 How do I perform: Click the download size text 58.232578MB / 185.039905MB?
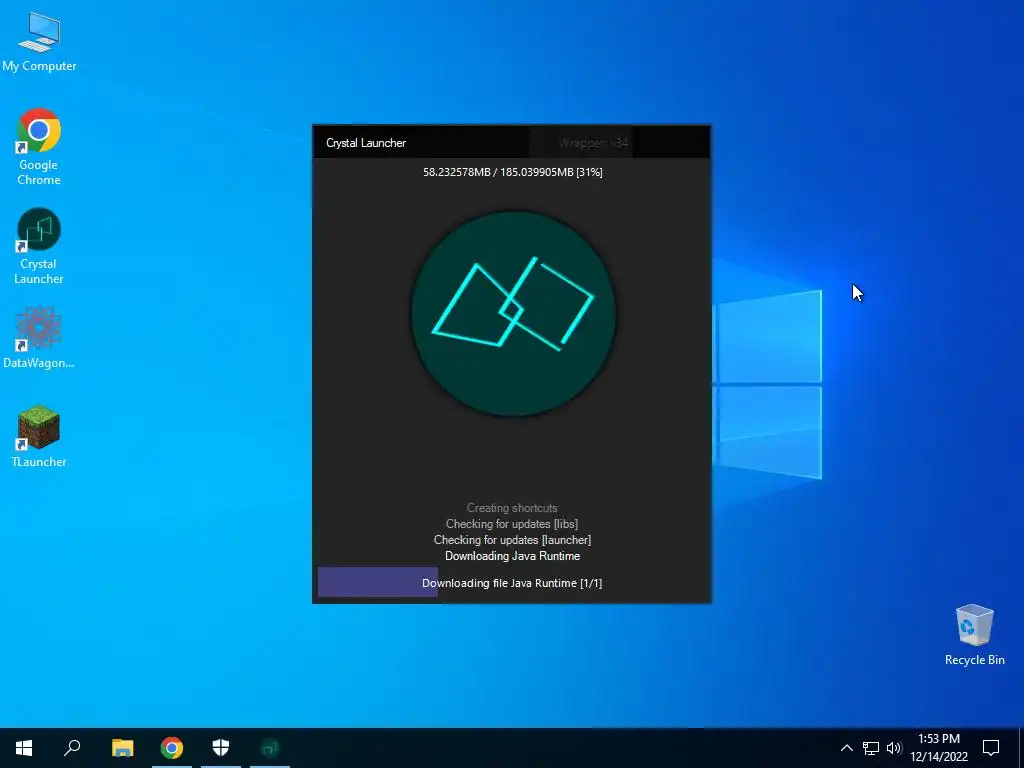click(x=513, y=172)
